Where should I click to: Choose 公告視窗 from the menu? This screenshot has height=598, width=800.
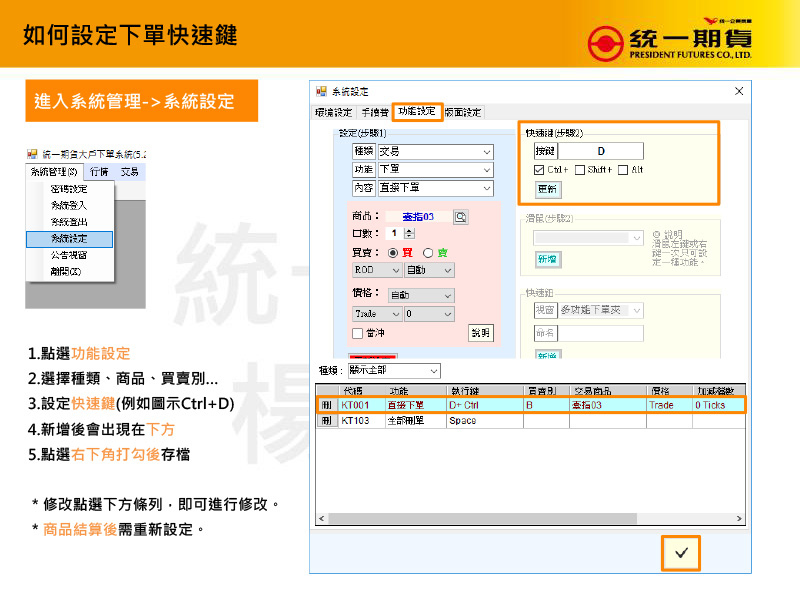pos(69,255)
